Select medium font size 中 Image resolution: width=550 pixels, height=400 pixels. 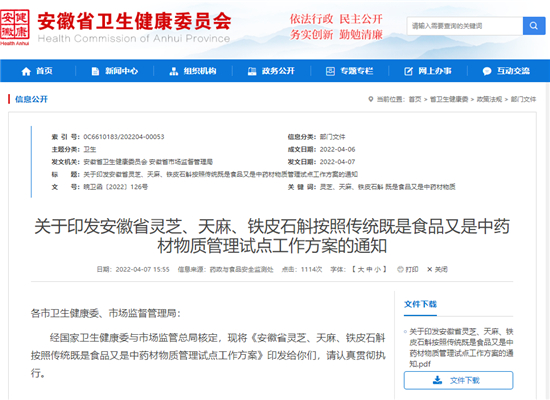click(x=369, y=269)
